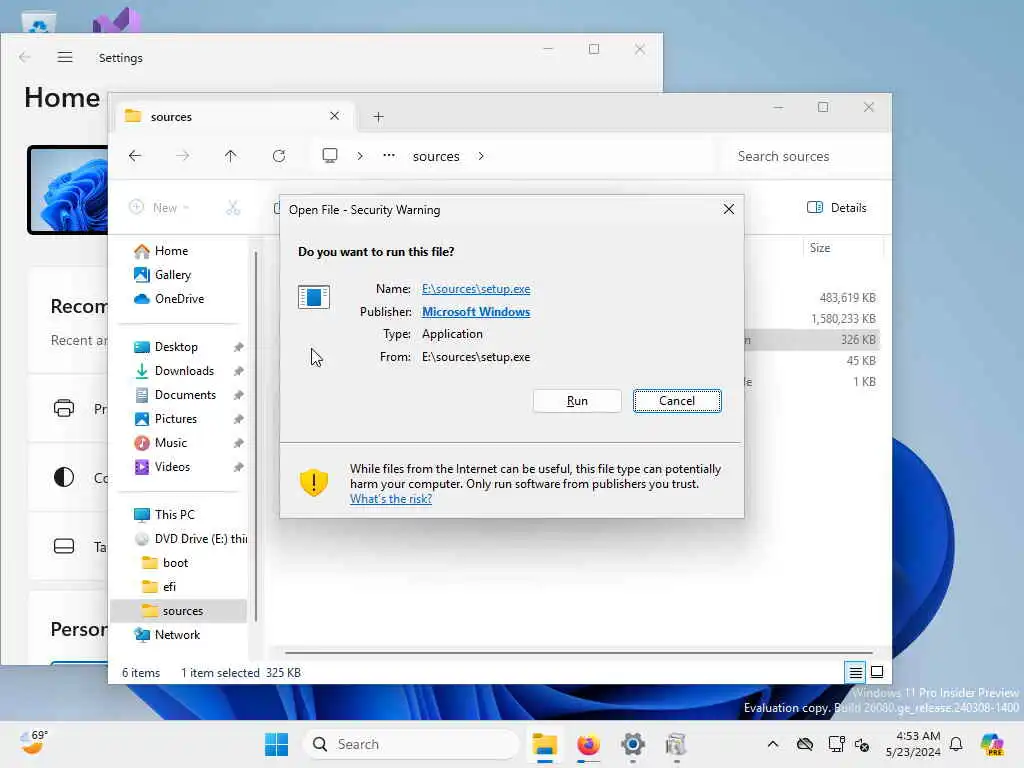The image size is (1024, 768).
Task: Click the Cut scissors icon
Action: [233, 208]
